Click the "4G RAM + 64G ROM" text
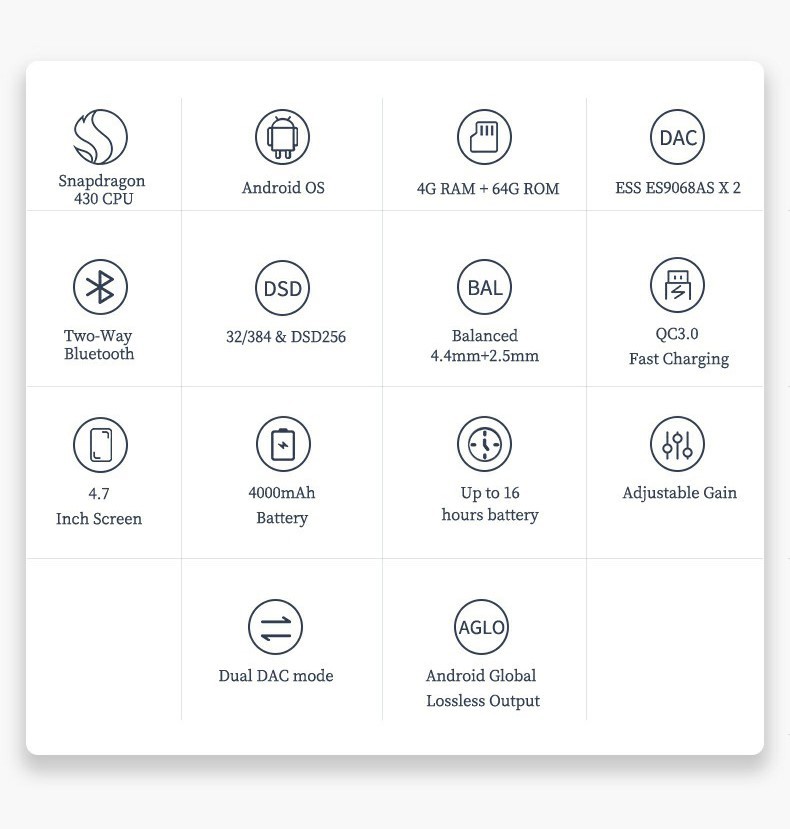Viewport: 790px width, 829px height. (488, 188)
